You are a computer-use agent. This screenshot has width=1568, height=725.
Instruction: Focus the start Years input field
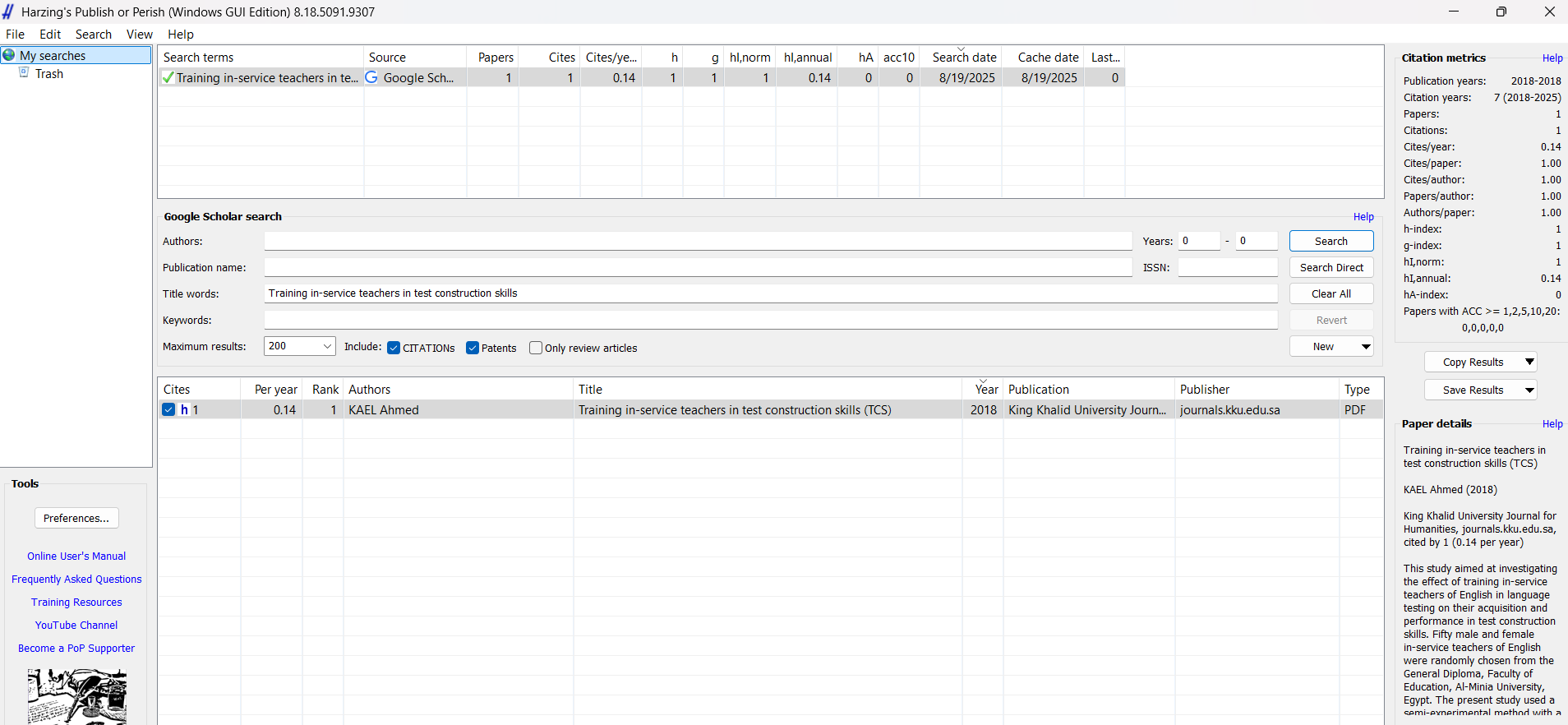click(x=1199, y=241)
